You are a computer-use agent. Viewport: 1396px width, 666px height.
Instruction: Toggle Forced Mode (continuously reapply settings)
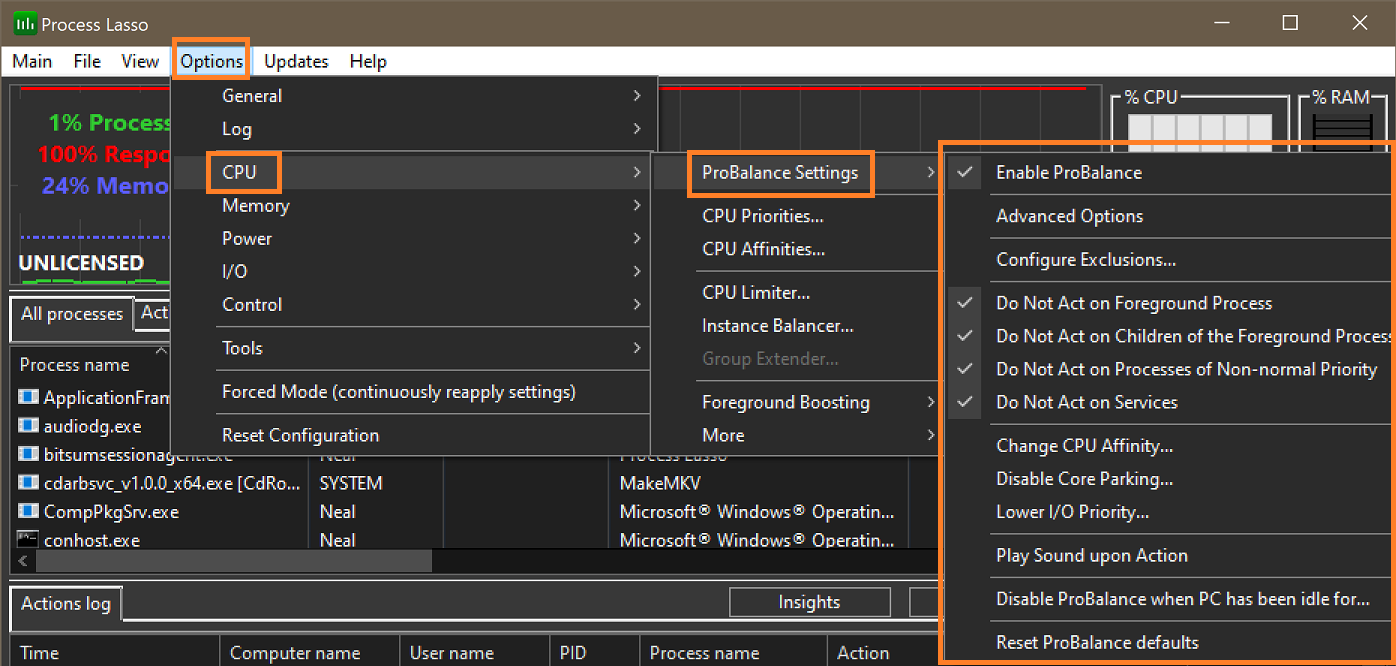click(x=399, y=392)
